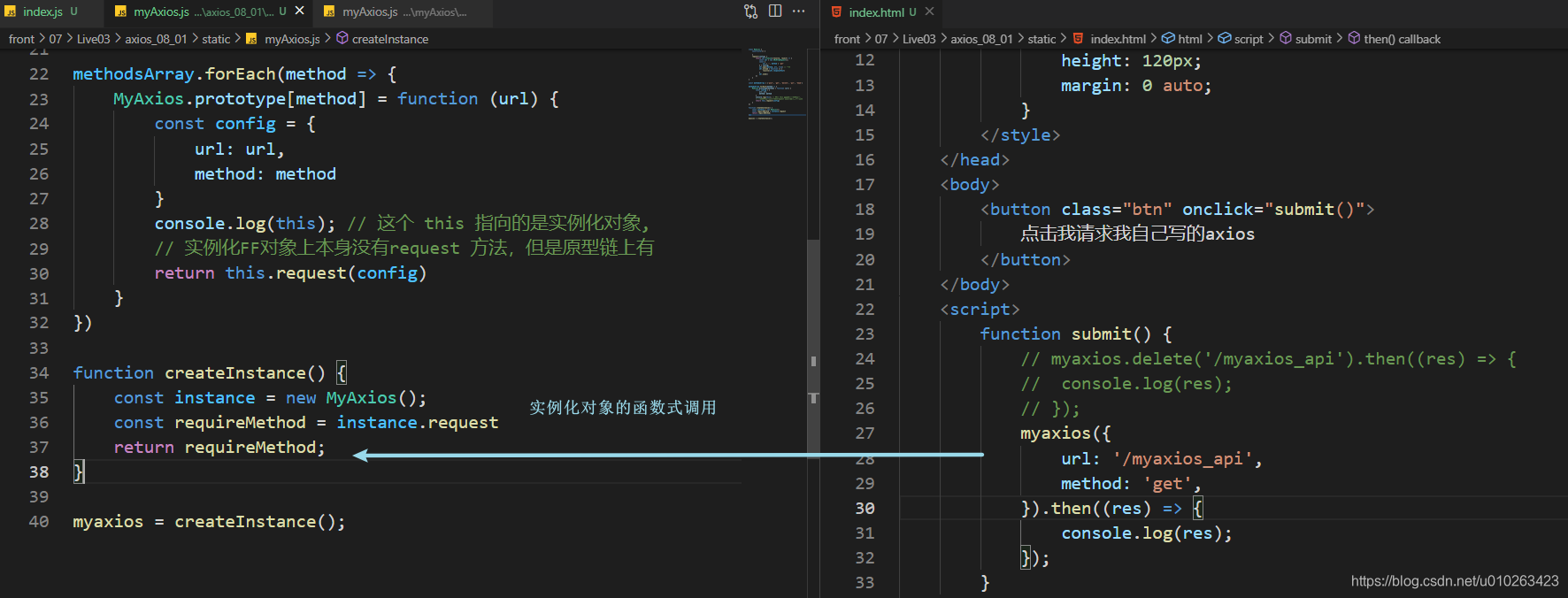This screenshot has width=1568, height=598.
Task: Click the HTML5 file icon in breadcrumbs
Action: 1078,38
